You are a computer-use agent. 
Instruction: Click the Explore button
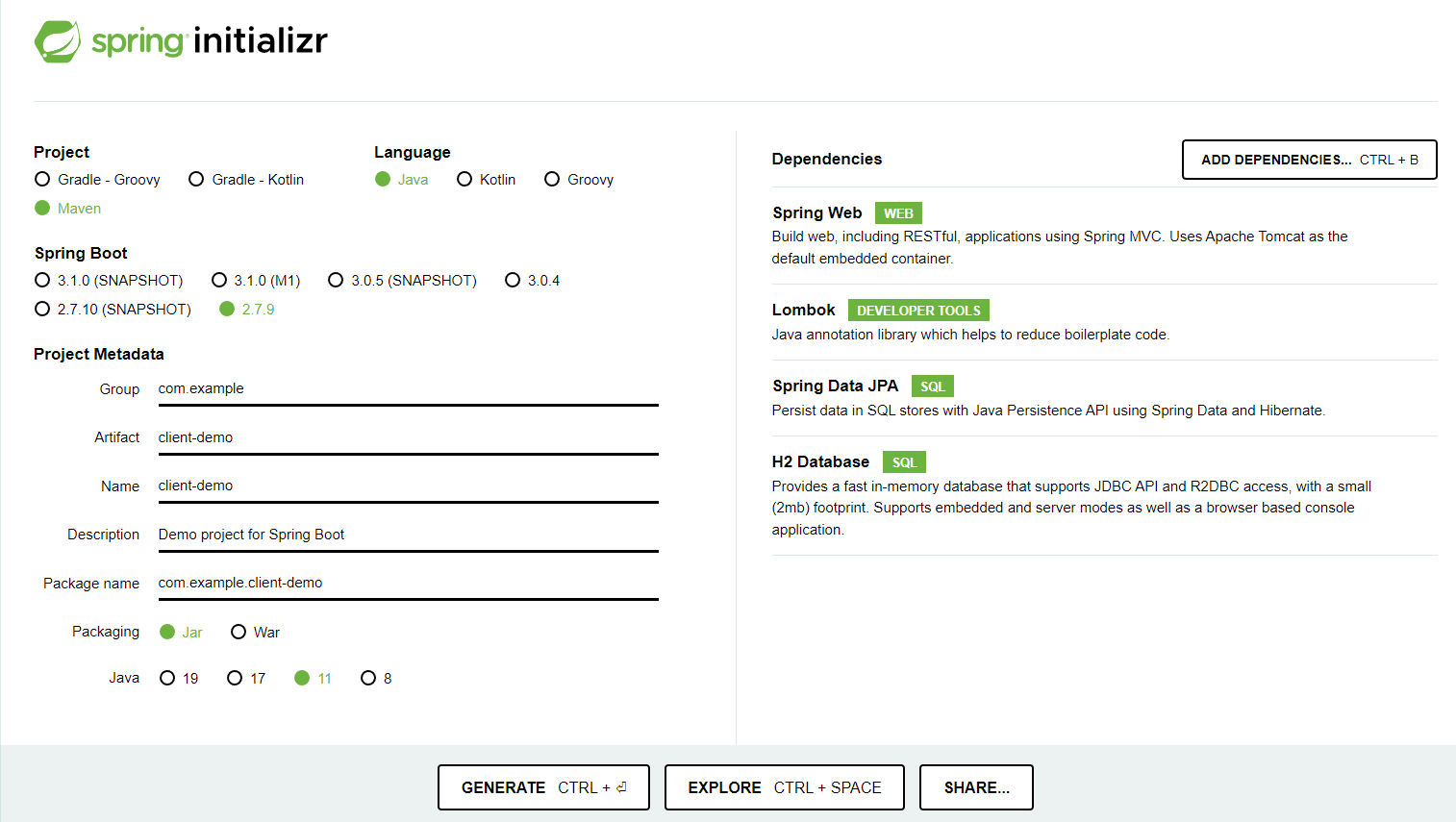[x=784, y=787]
